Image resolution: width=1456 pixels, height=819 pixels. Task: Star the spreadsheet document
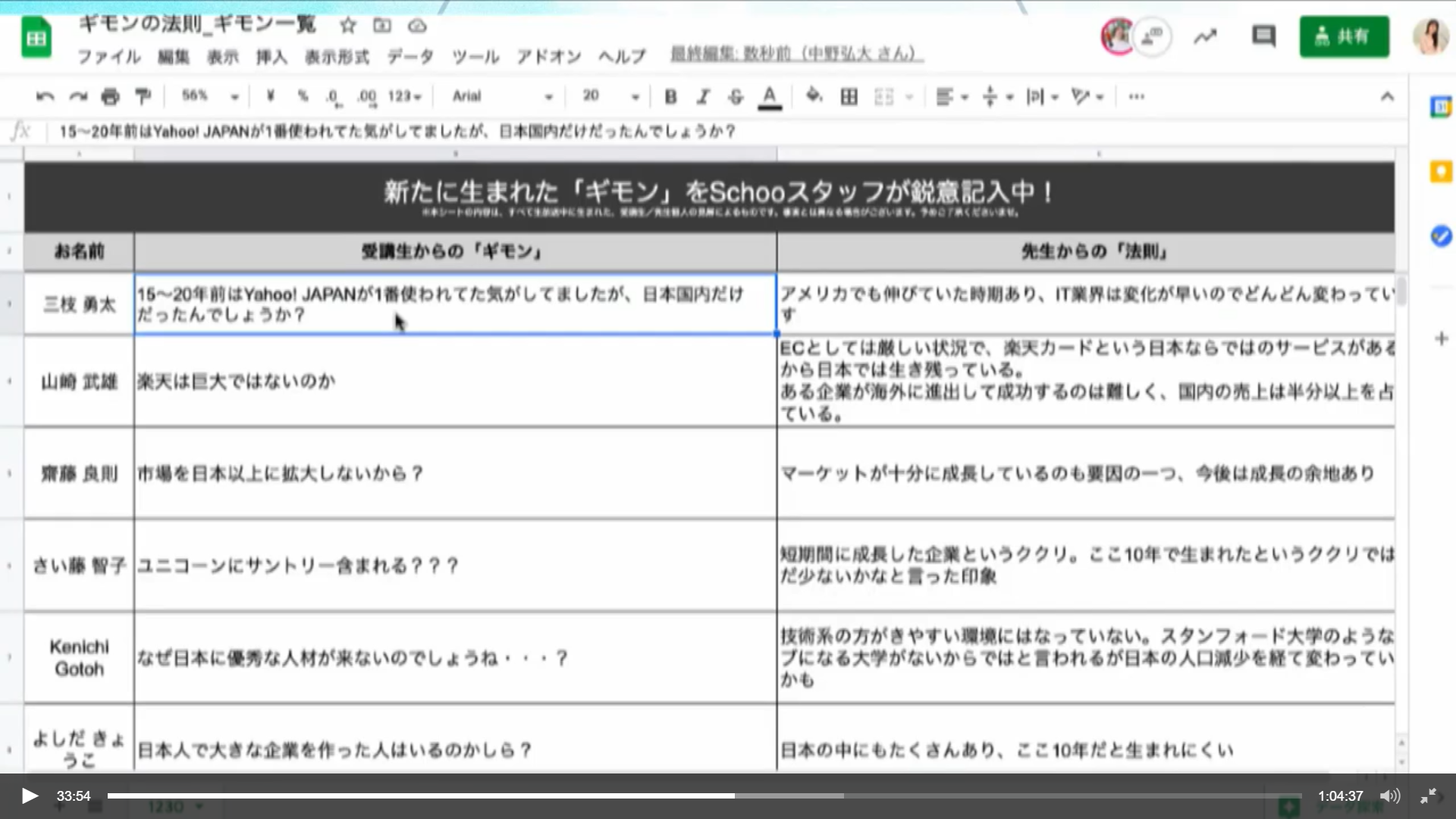coord(348,26)
